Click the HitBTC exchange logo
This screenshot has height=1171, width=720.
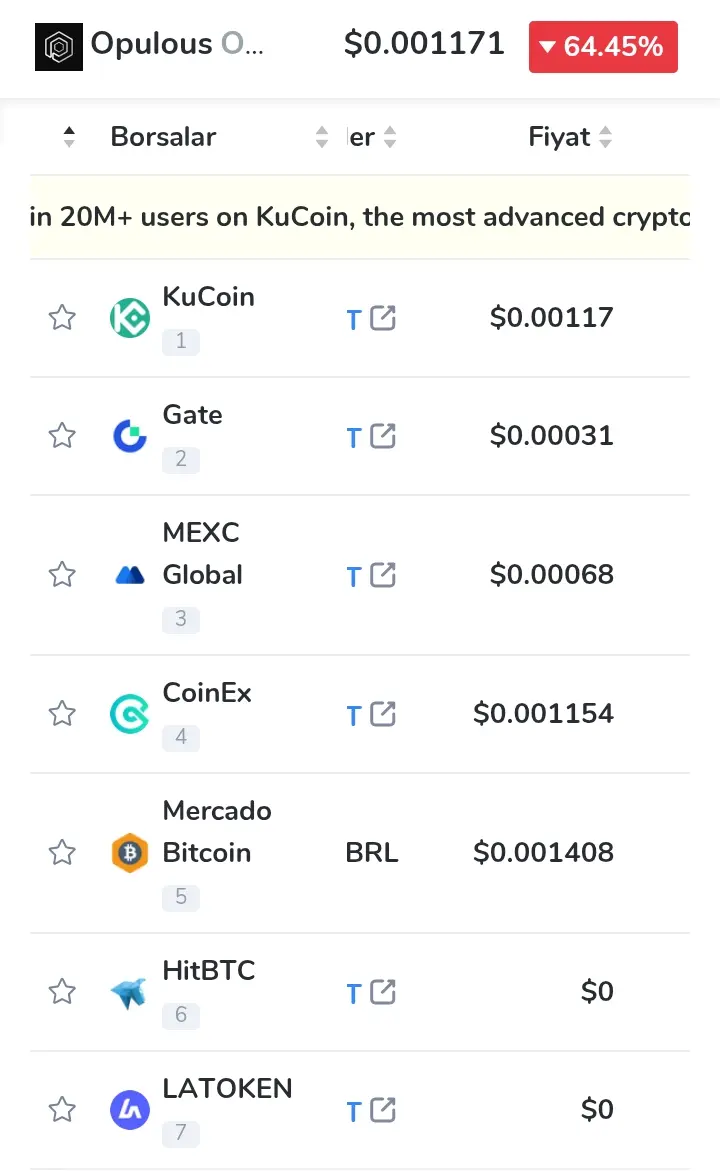click(x=129, y=993)
